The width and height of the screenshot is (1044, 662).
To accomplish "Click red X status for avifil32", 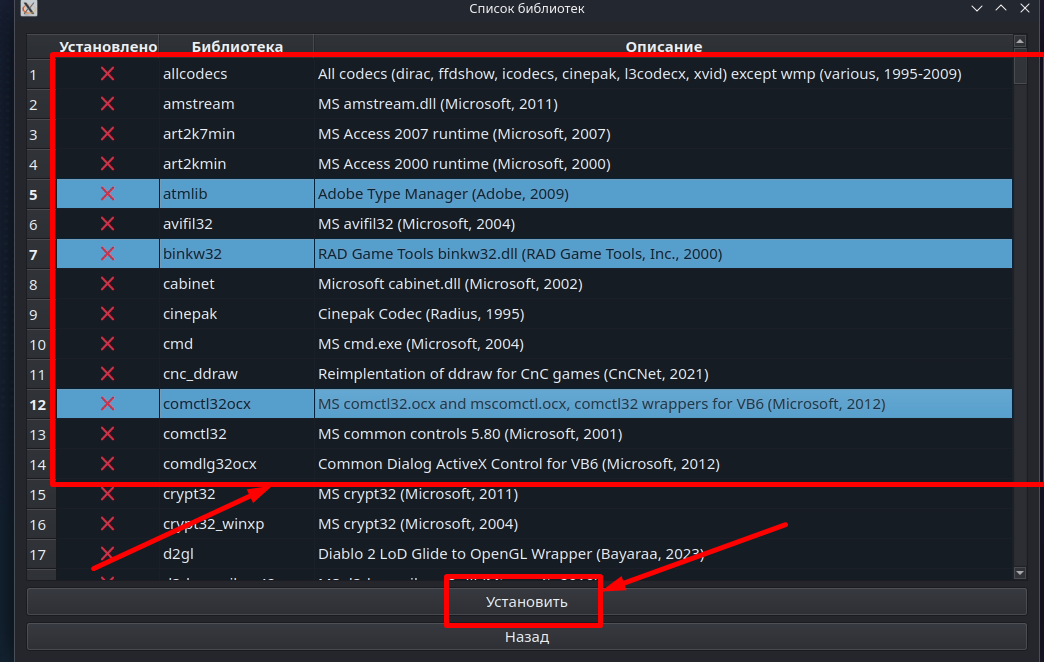I will pyautogui.click(x=107, y=224).
